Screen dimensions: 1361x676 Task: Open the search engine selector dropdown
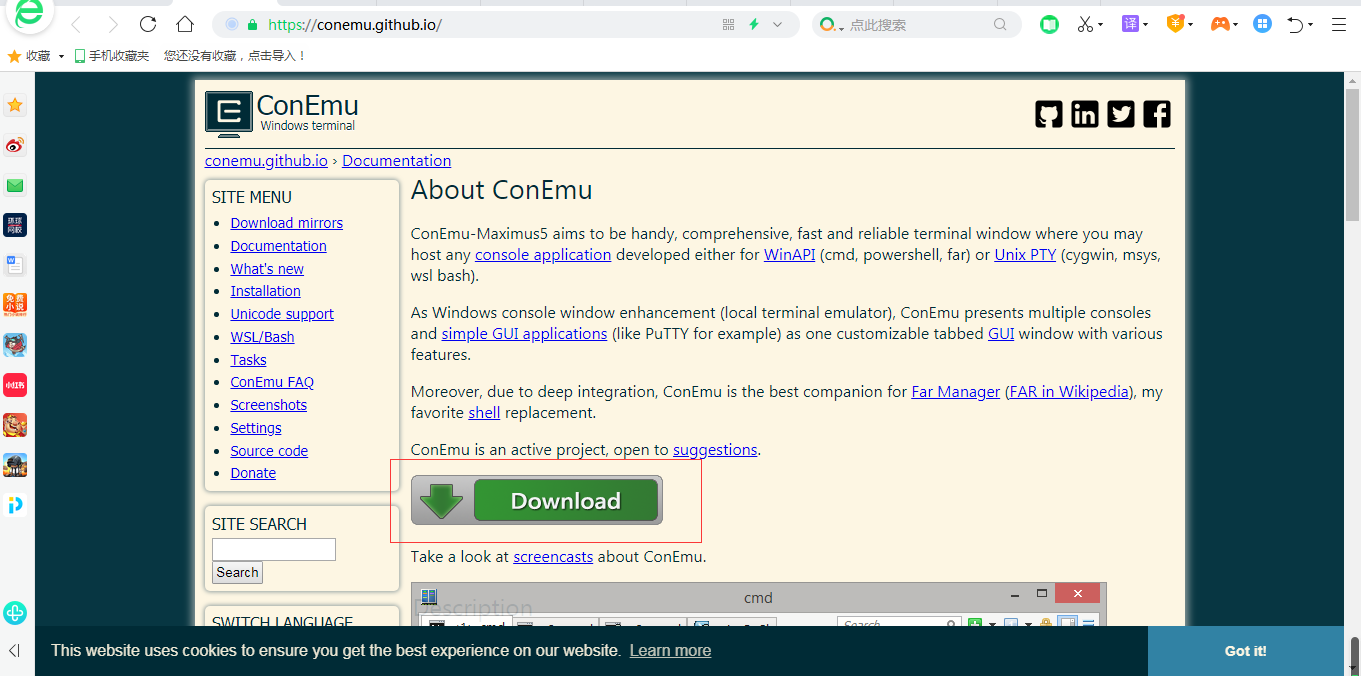pyautogui.click(x=832, y=25)
